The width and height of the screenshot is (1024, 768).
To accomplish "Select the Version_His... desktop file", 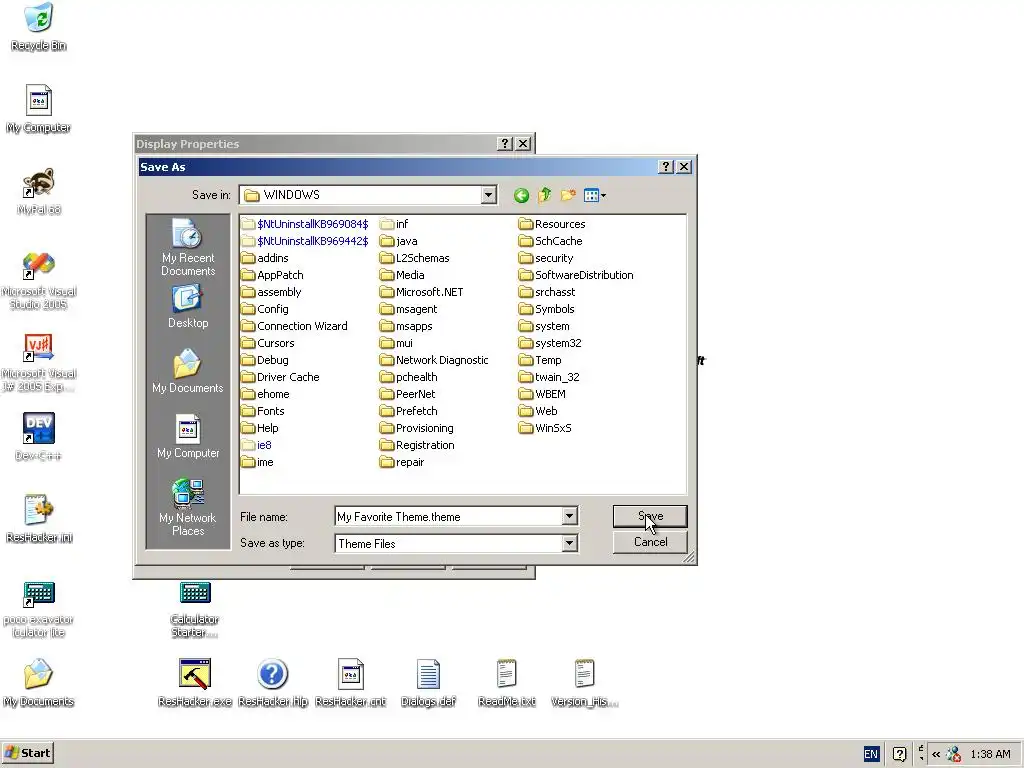I will tap(584, 683).
